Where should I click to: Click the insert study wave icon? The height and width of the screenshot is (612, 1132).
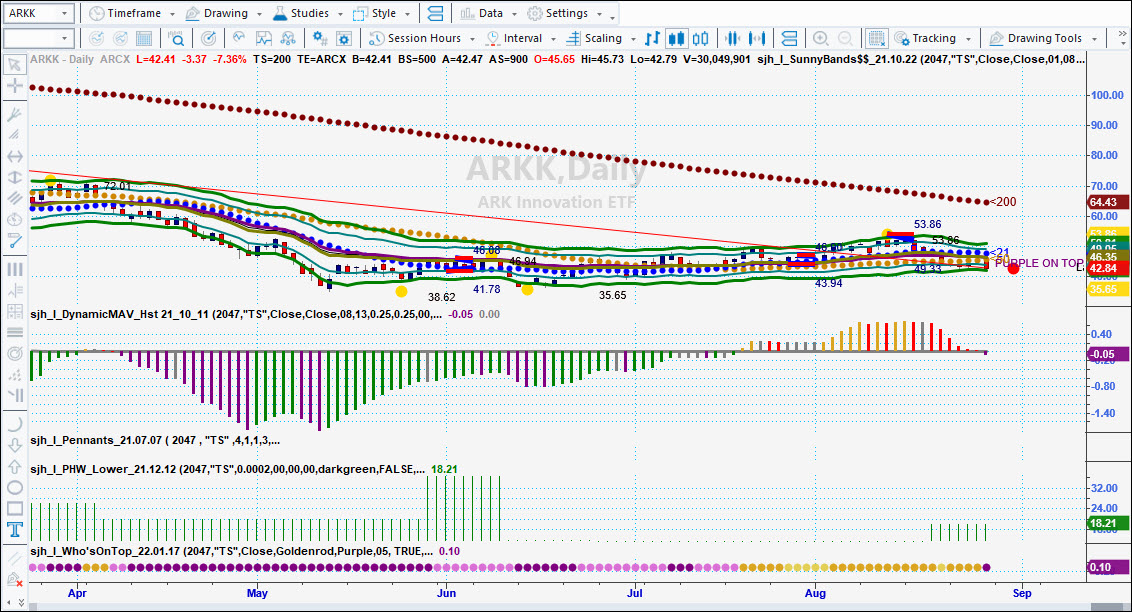click(239, 38)
